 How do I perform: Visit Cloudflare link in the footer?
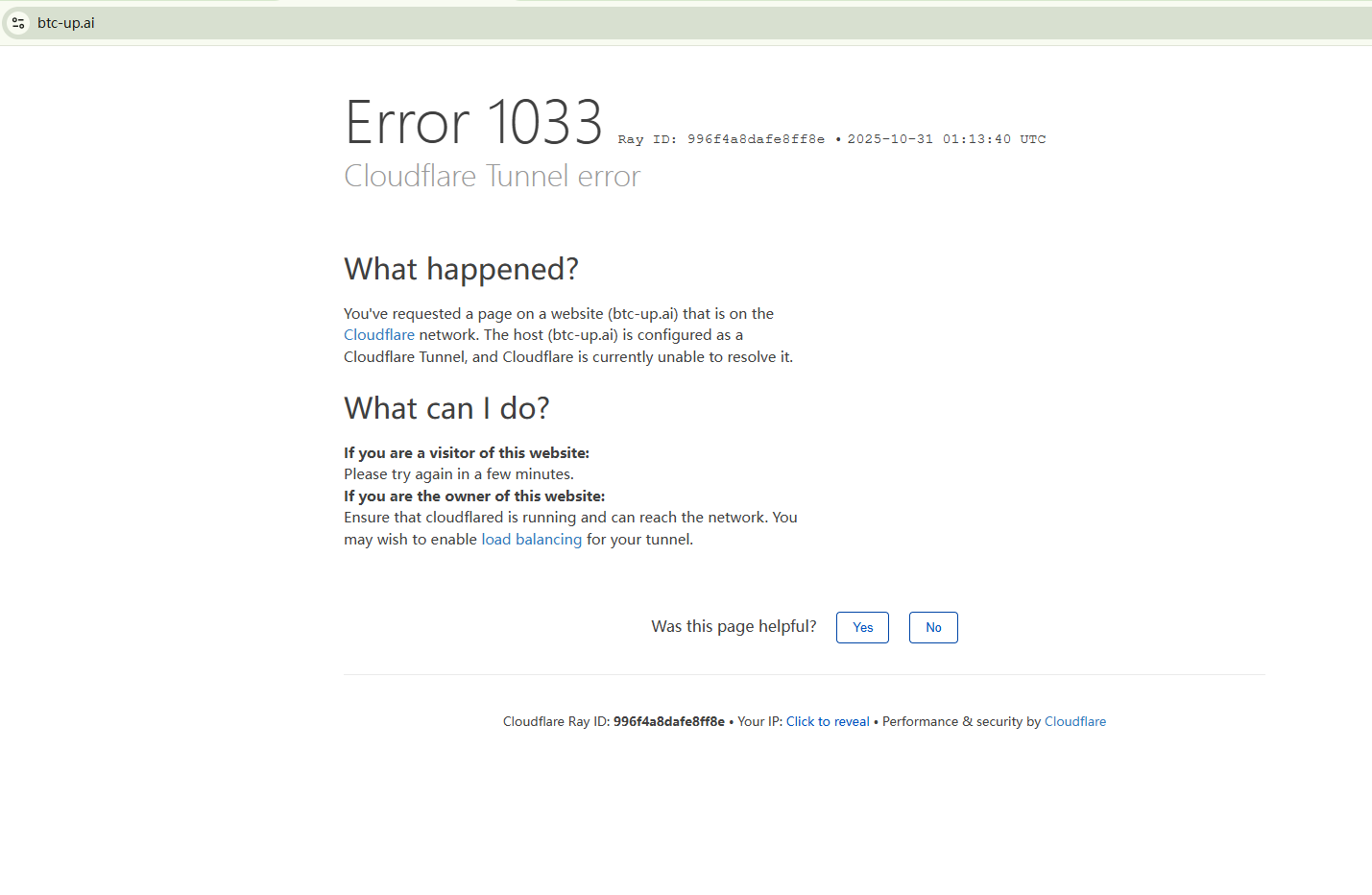tap(1075, 722)
